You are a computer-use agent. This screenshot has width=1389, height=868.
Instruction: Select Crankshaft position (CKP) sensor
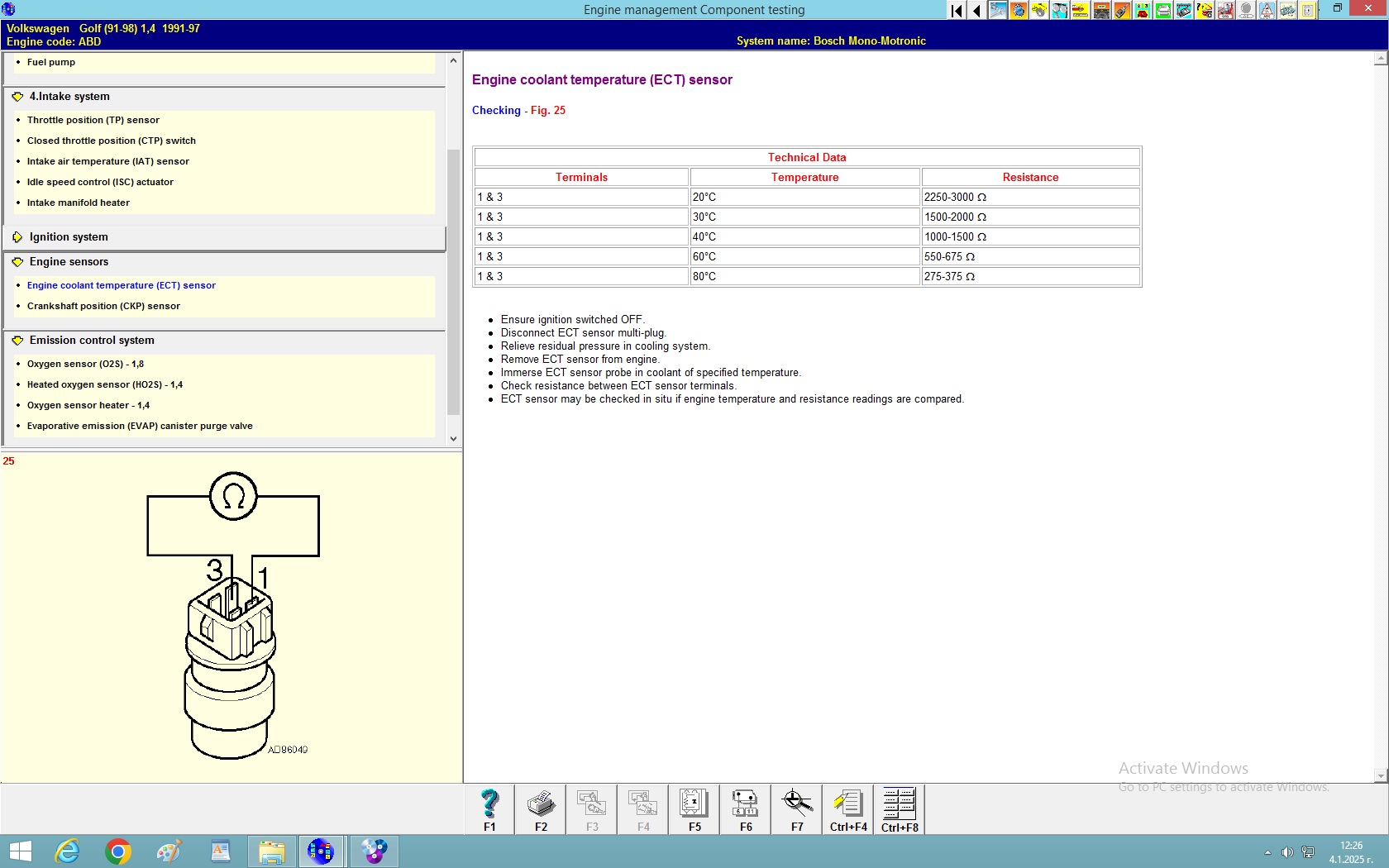click(103, 306)
